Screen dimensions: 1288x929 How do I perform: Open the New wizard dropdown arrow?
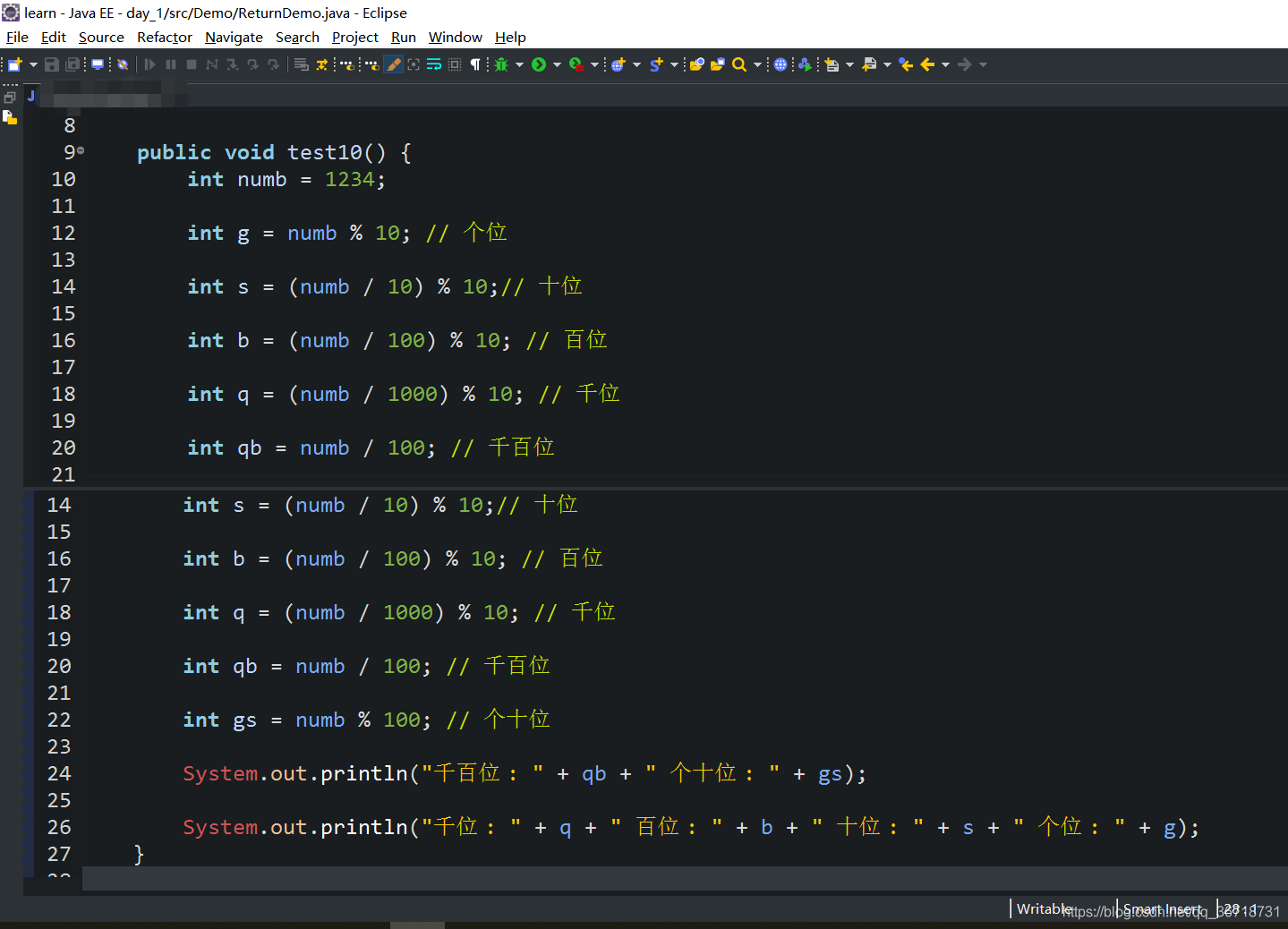pos(33,64)
